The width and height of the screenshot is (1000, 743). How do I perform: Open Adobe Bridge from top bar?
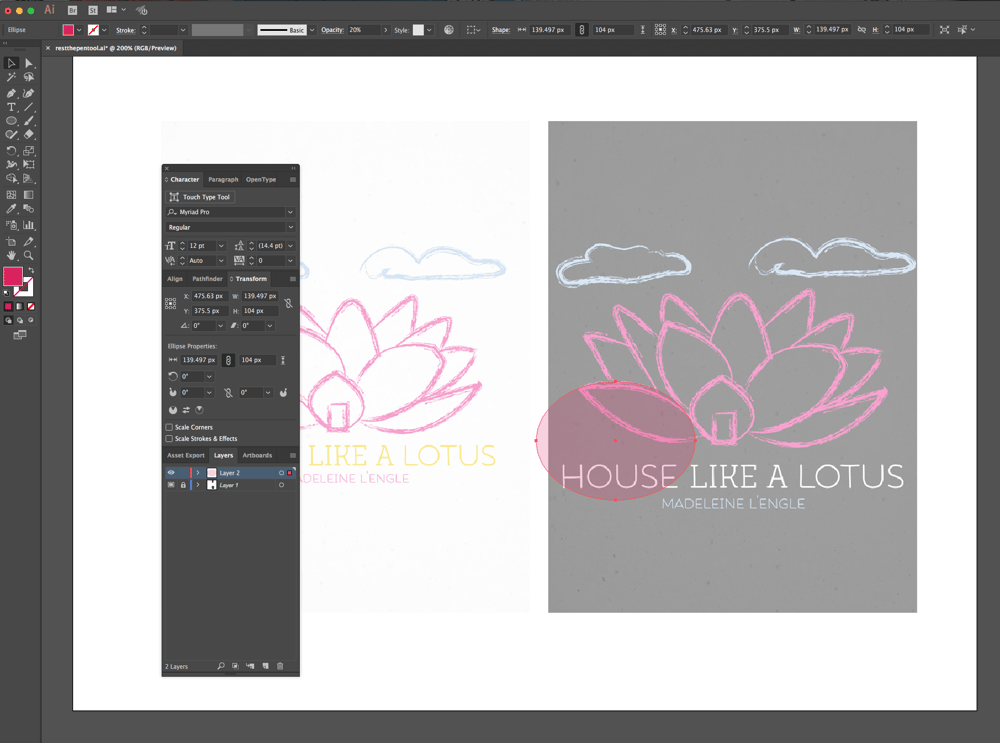pos(72,10)
